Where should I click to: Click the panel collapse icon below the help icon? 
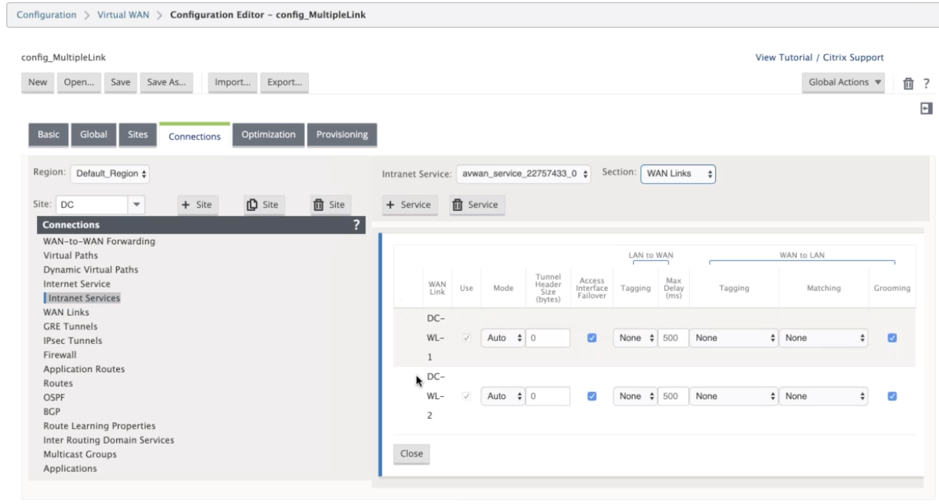pos(926,108)
